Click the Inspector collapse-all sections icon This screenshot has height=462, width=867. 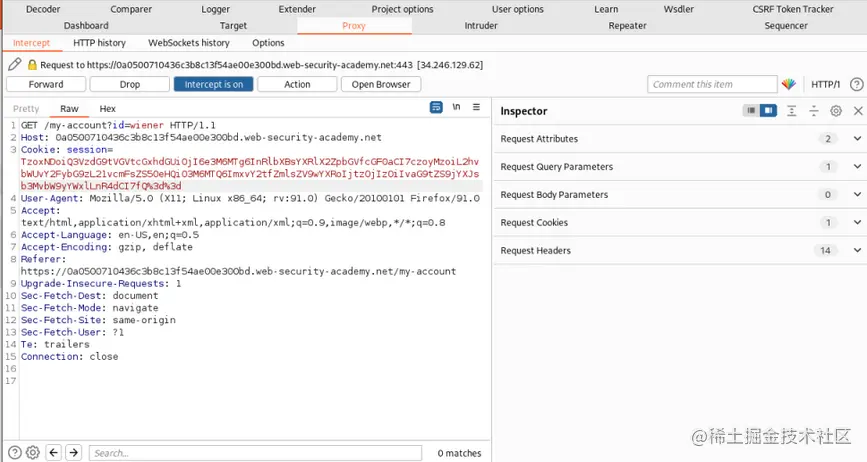814,111
